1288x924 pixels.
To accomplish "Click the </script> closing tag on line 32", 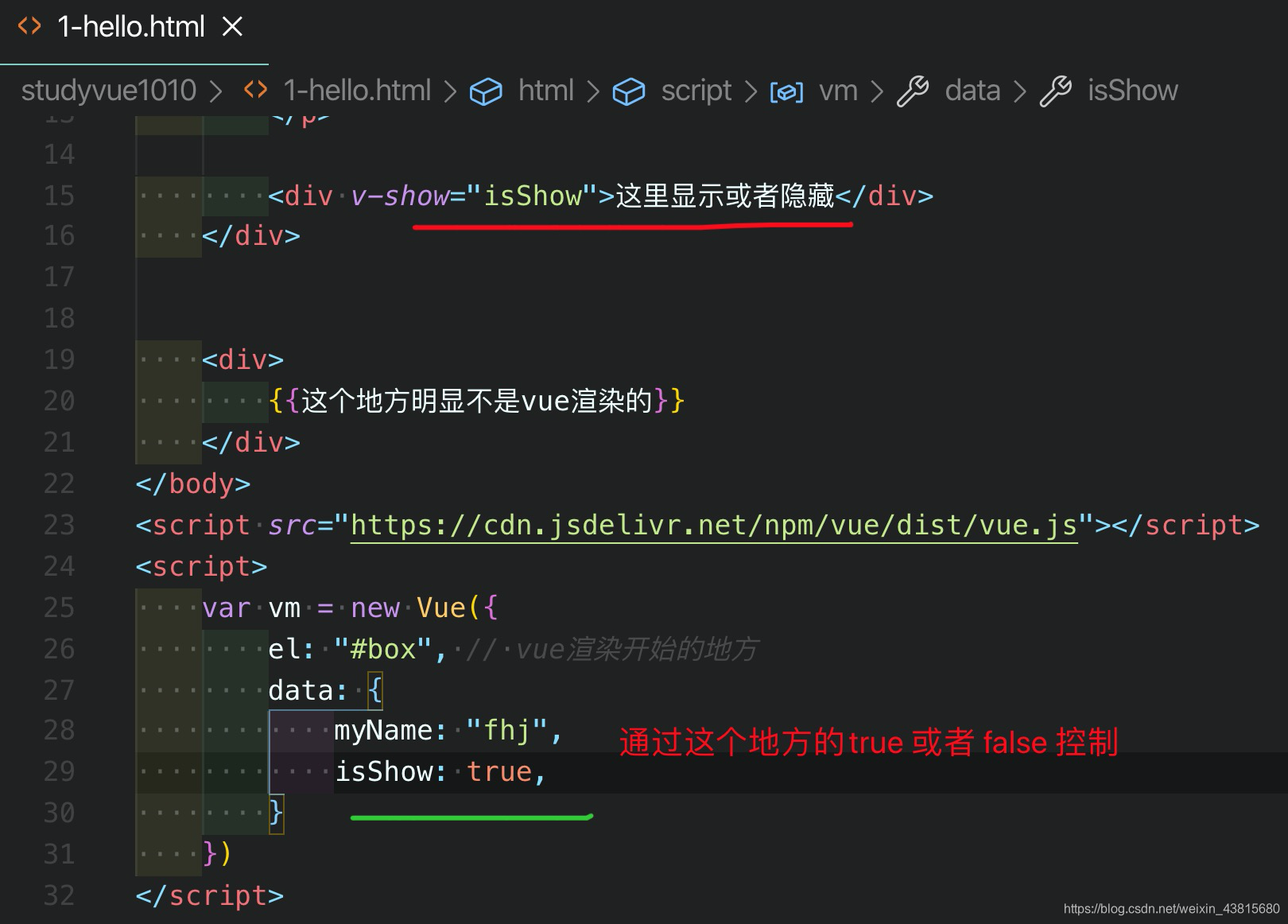I will tap(210, 895).
